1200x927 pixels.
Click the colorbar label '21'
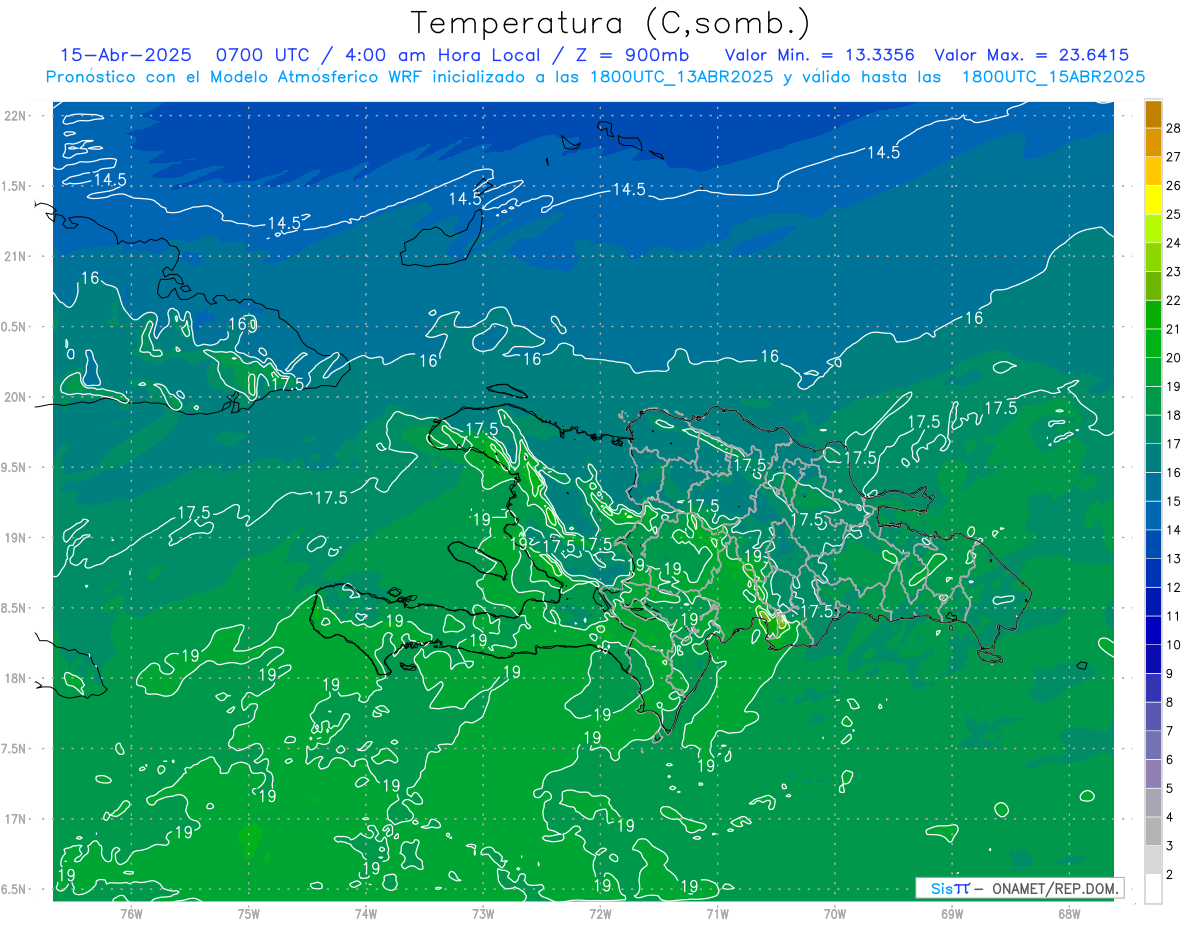pos(1173,329)
